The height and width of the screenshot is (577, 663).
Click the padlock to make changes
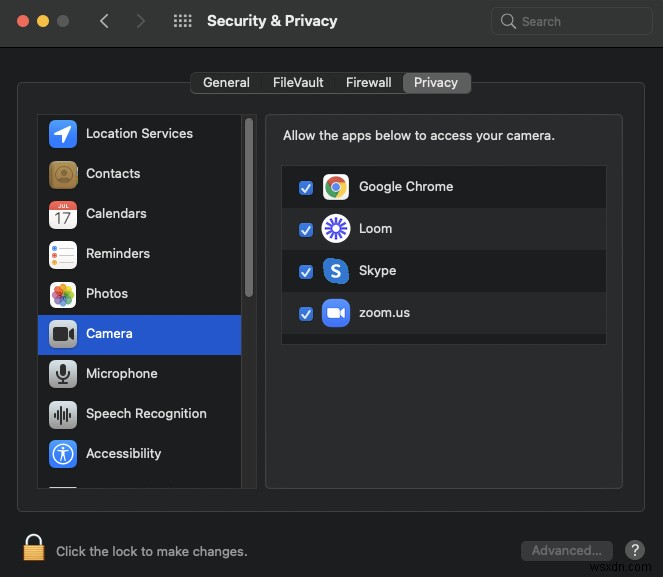click(34, 547)
